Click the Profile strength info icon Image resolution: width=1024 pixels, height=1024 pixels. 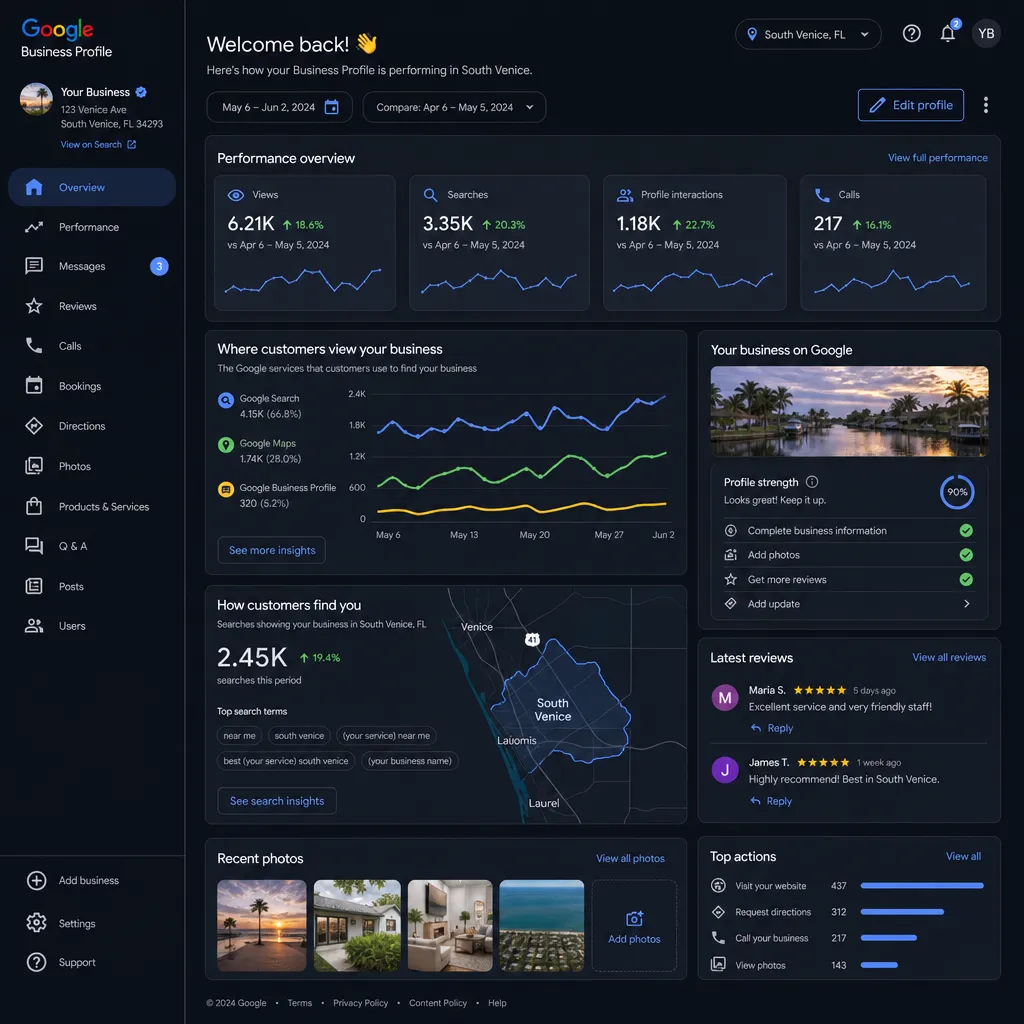812,482
